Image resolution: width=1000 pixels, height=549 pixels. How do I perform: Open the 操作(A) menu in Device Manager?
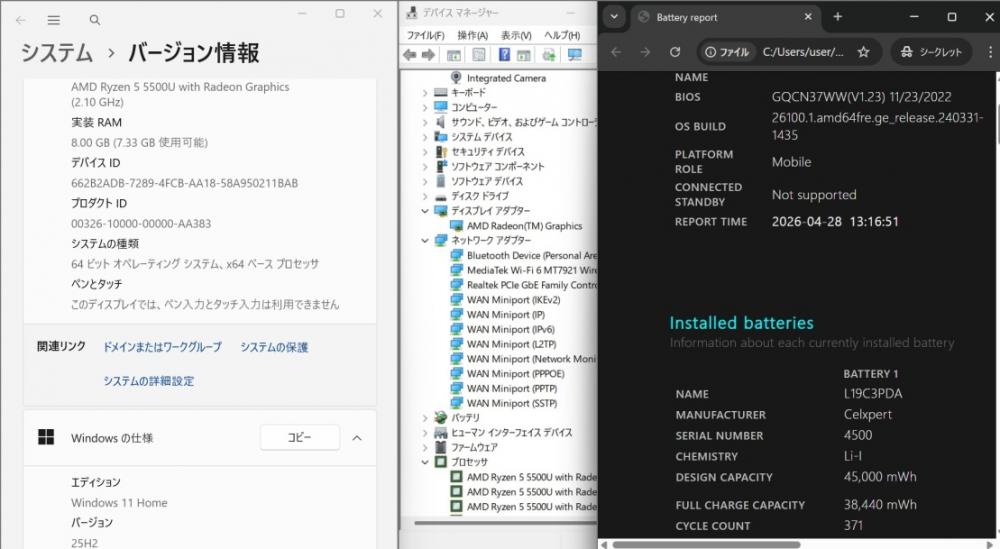(473, 35)
